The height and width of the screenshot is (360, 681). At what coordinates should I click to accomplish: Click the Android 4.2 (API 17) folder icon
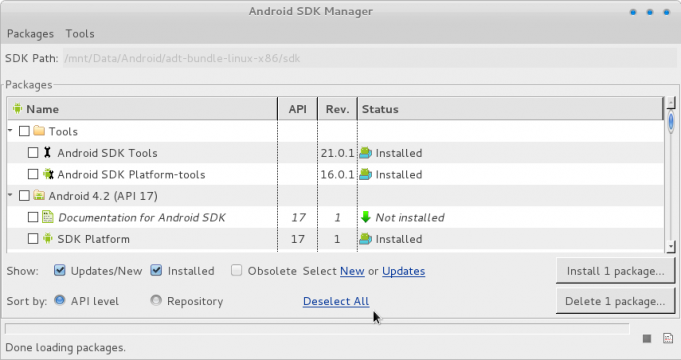point(39,195)
